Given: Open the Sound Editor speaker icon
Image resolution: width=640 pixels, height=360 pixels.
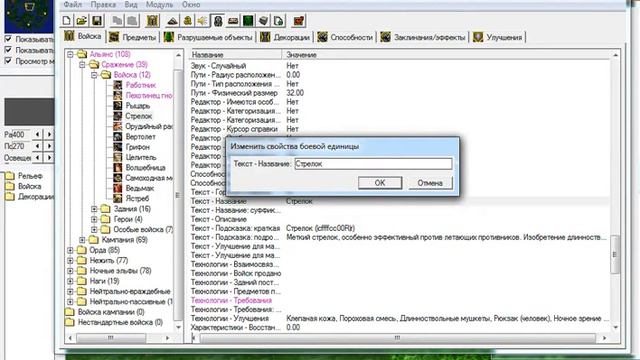Looking at the screenshot, I should click(x=202, y=20).
